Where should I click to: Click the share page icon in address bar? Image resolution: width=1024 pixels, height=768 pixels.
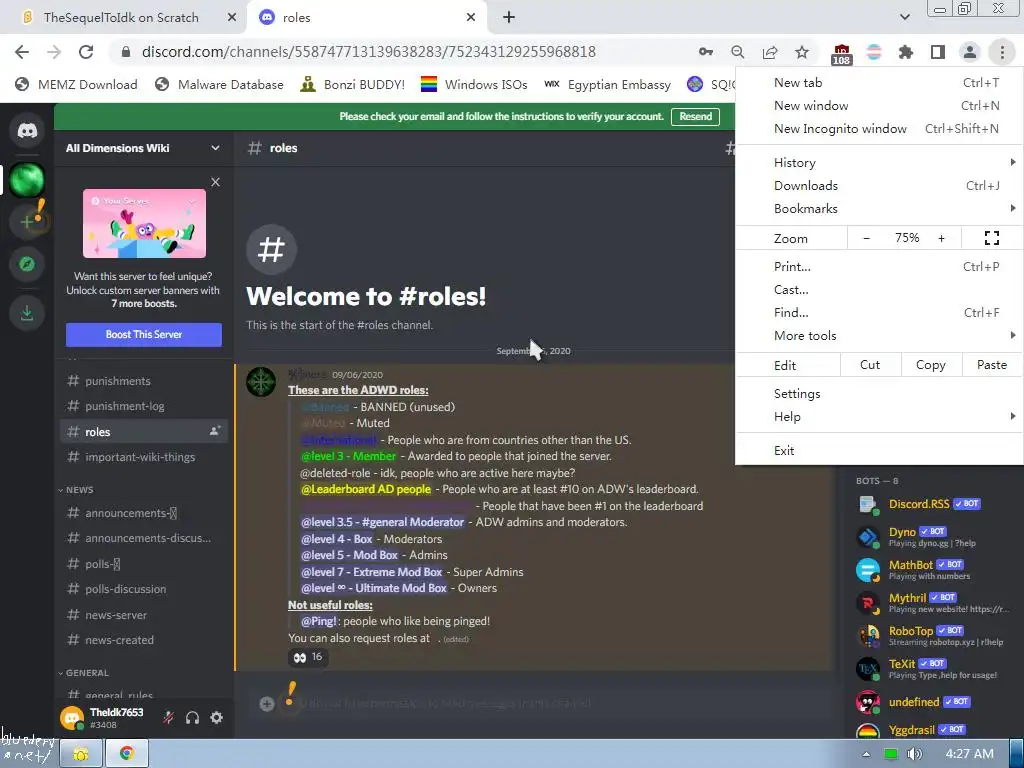[x=770, y=52]
